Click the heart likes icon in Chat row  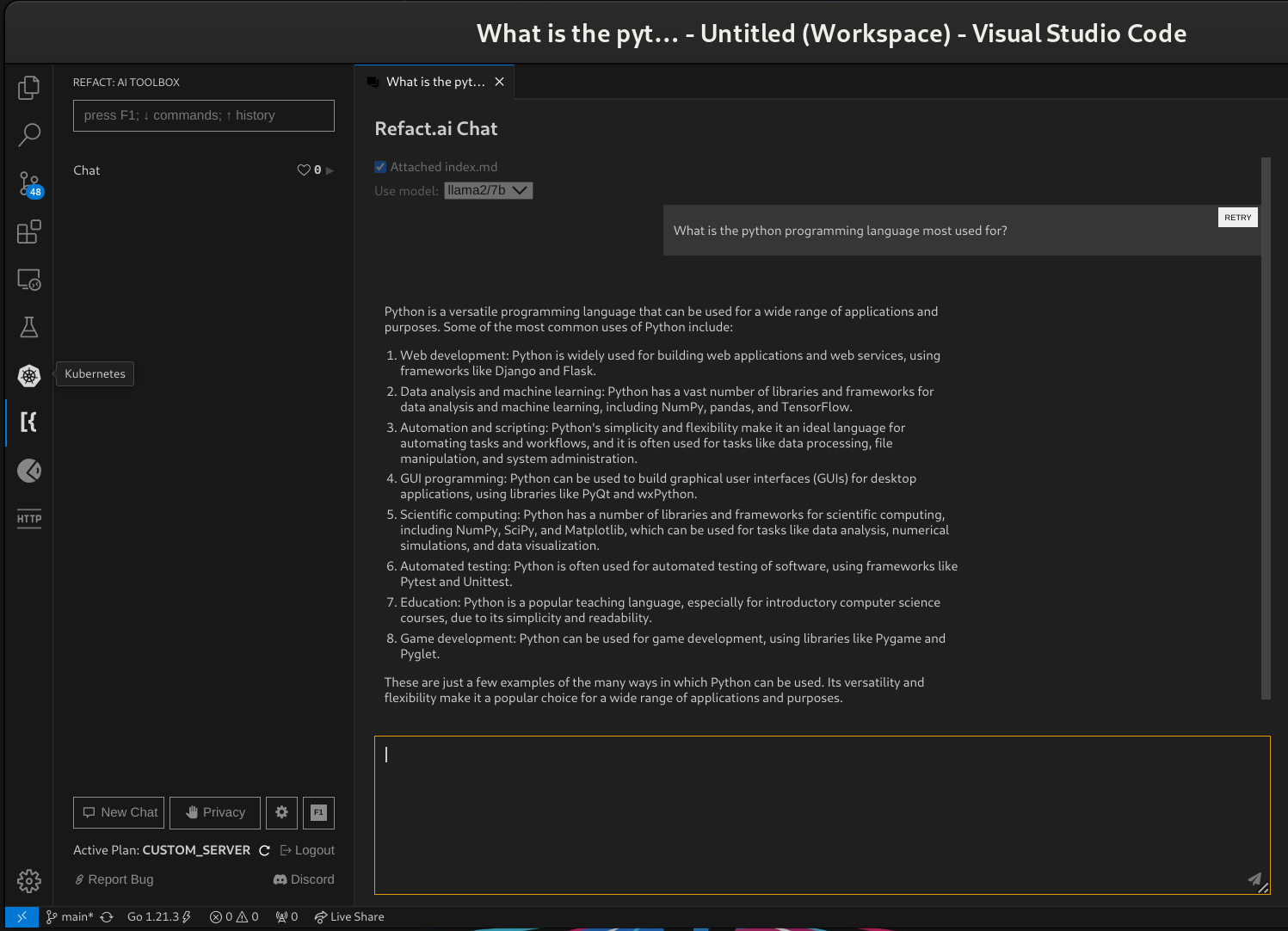point(304,170)
